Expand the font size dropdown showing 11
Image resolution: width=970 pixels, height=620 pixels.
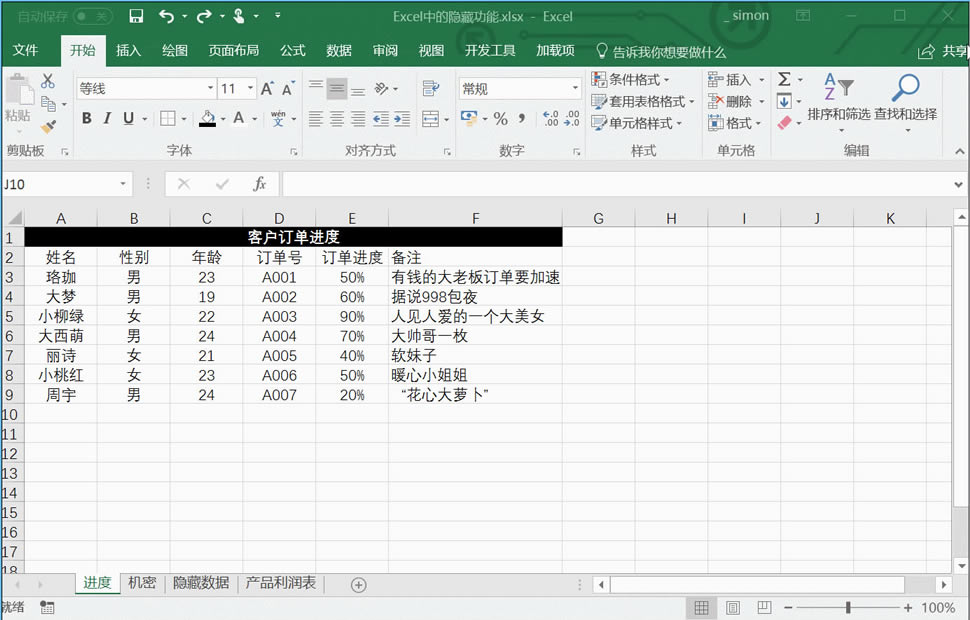tap(250, 87)
